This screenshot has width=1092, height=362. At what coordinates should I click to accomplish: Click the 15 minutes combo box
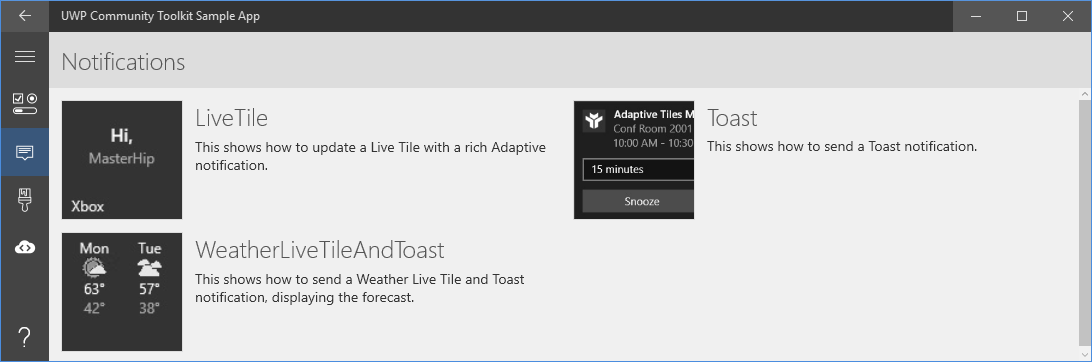tap(638, 169)
